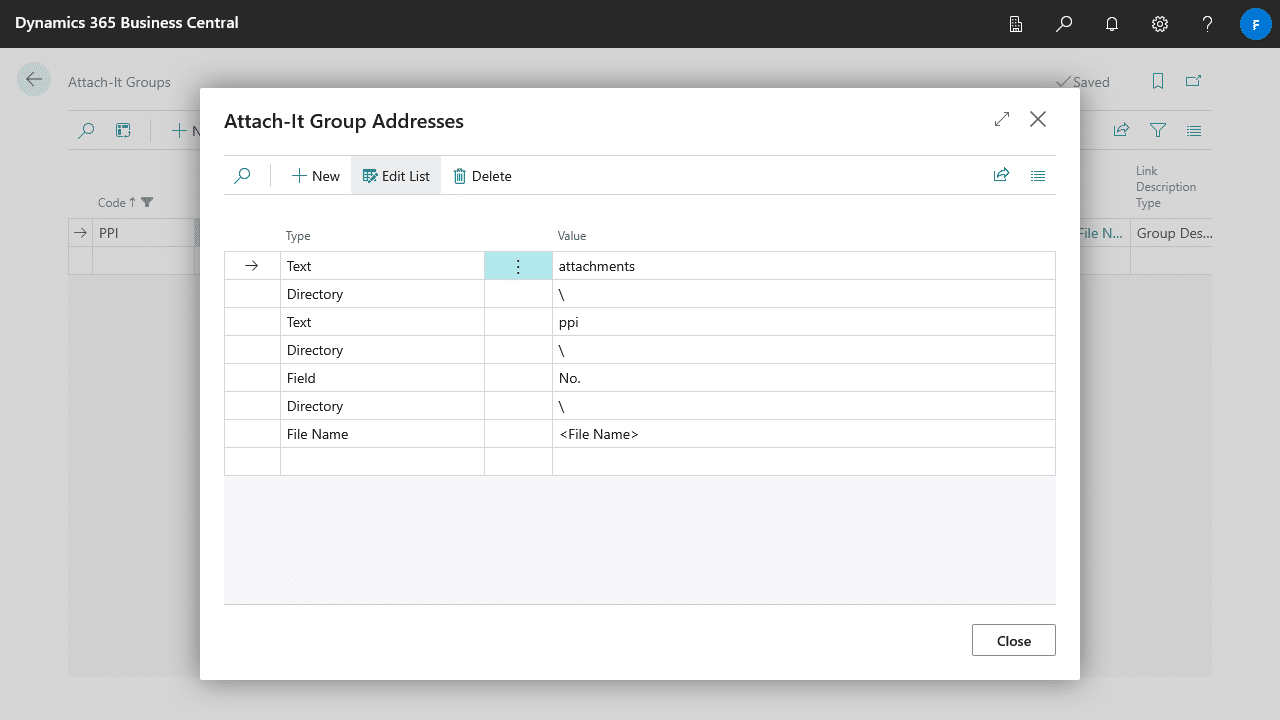Toggle the list view icon in dialog
Viewport: 1280px width, 720px height.
tap(1038, 176)
